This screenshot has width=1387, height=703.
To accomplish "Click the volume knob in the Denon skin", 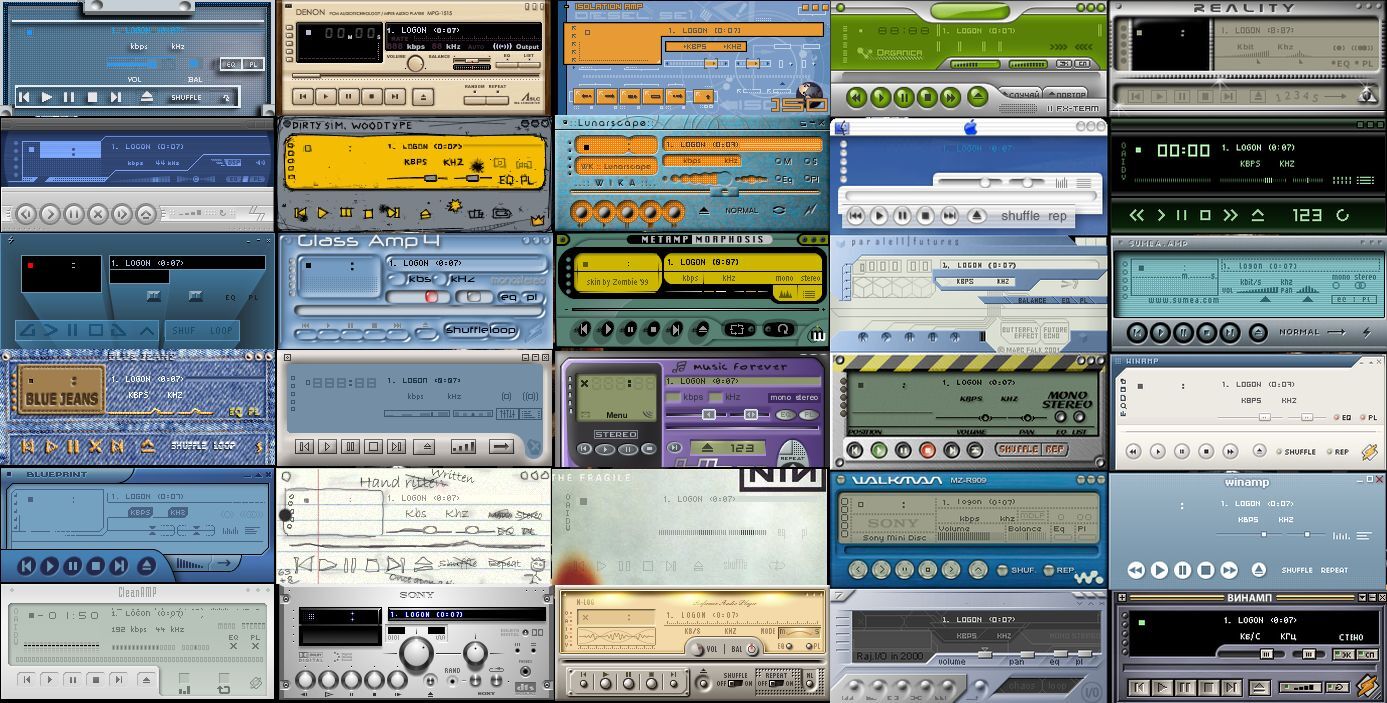I will click(x=414, y=62).
